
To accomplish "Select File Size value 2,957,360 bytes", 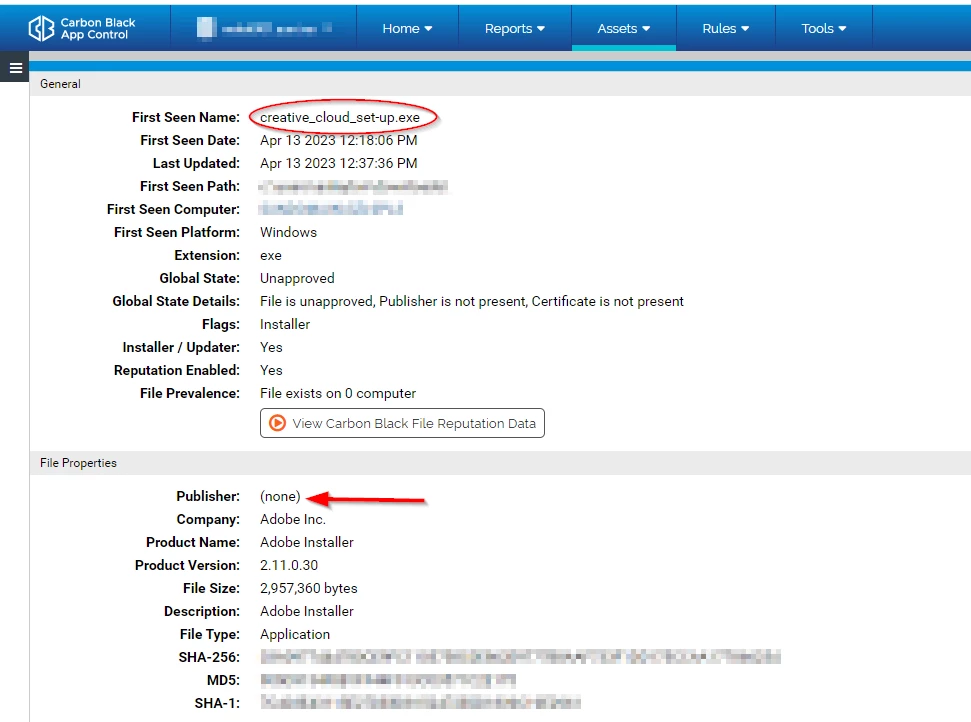I will pyautogui.click(x=309, y=588).
